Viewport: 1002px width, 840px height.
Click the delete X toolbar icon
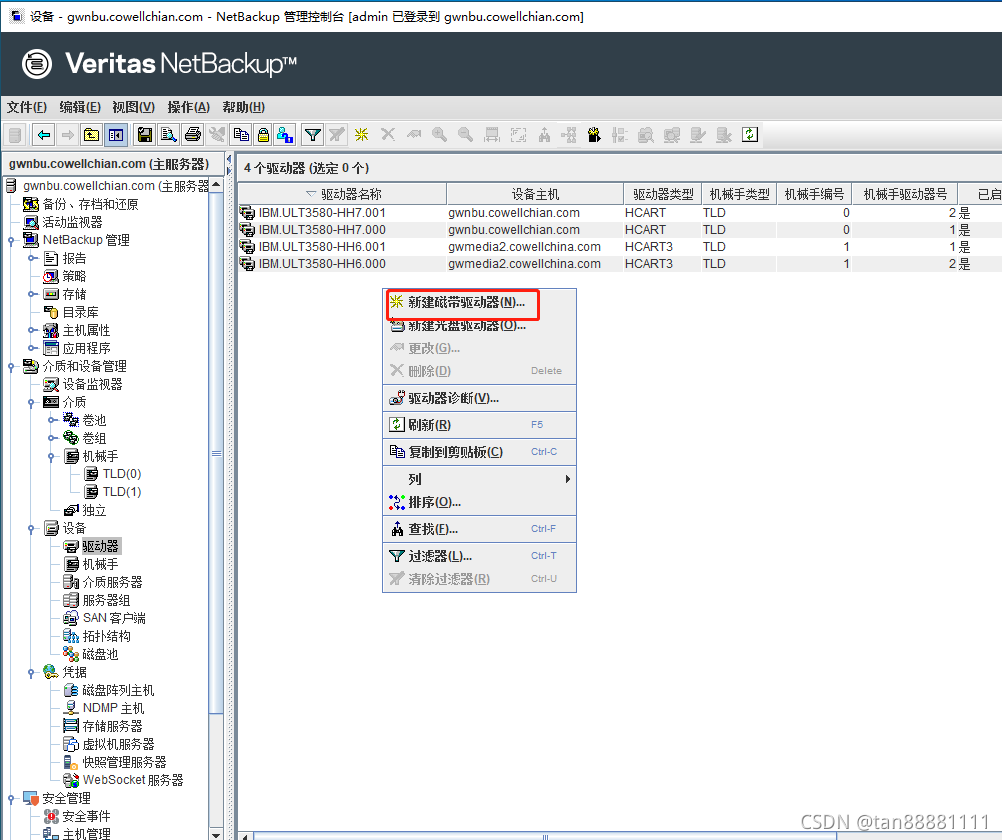click(388, 134)
